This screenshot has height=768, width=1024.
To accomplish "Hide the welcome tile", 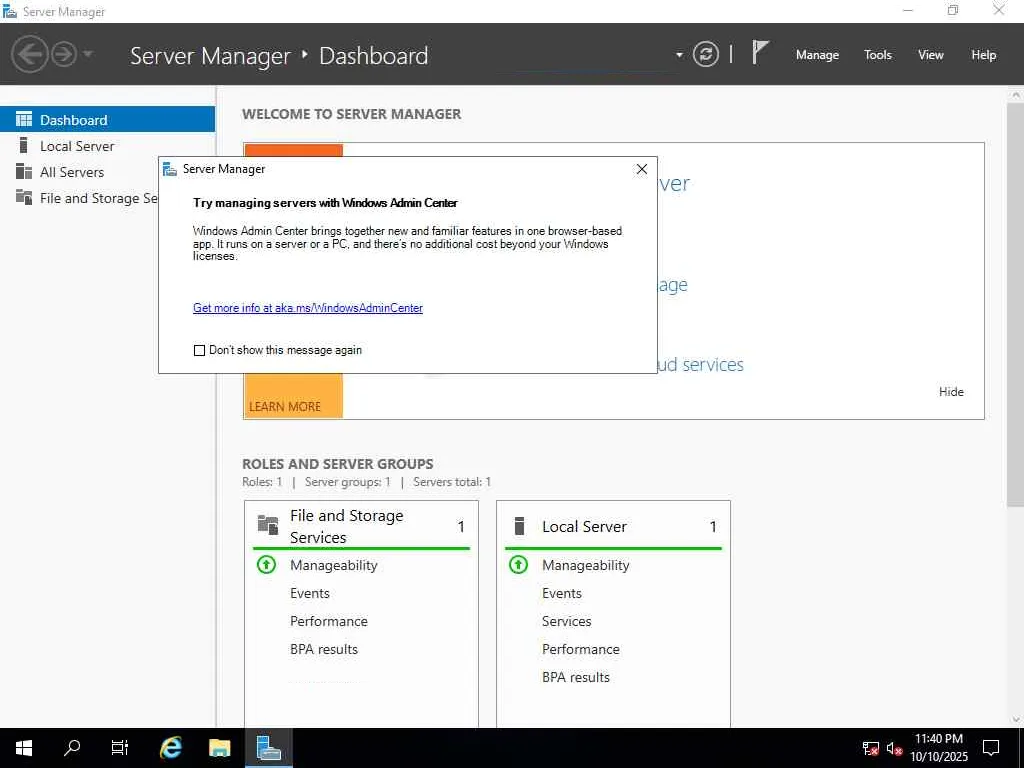I will [951, 392].
